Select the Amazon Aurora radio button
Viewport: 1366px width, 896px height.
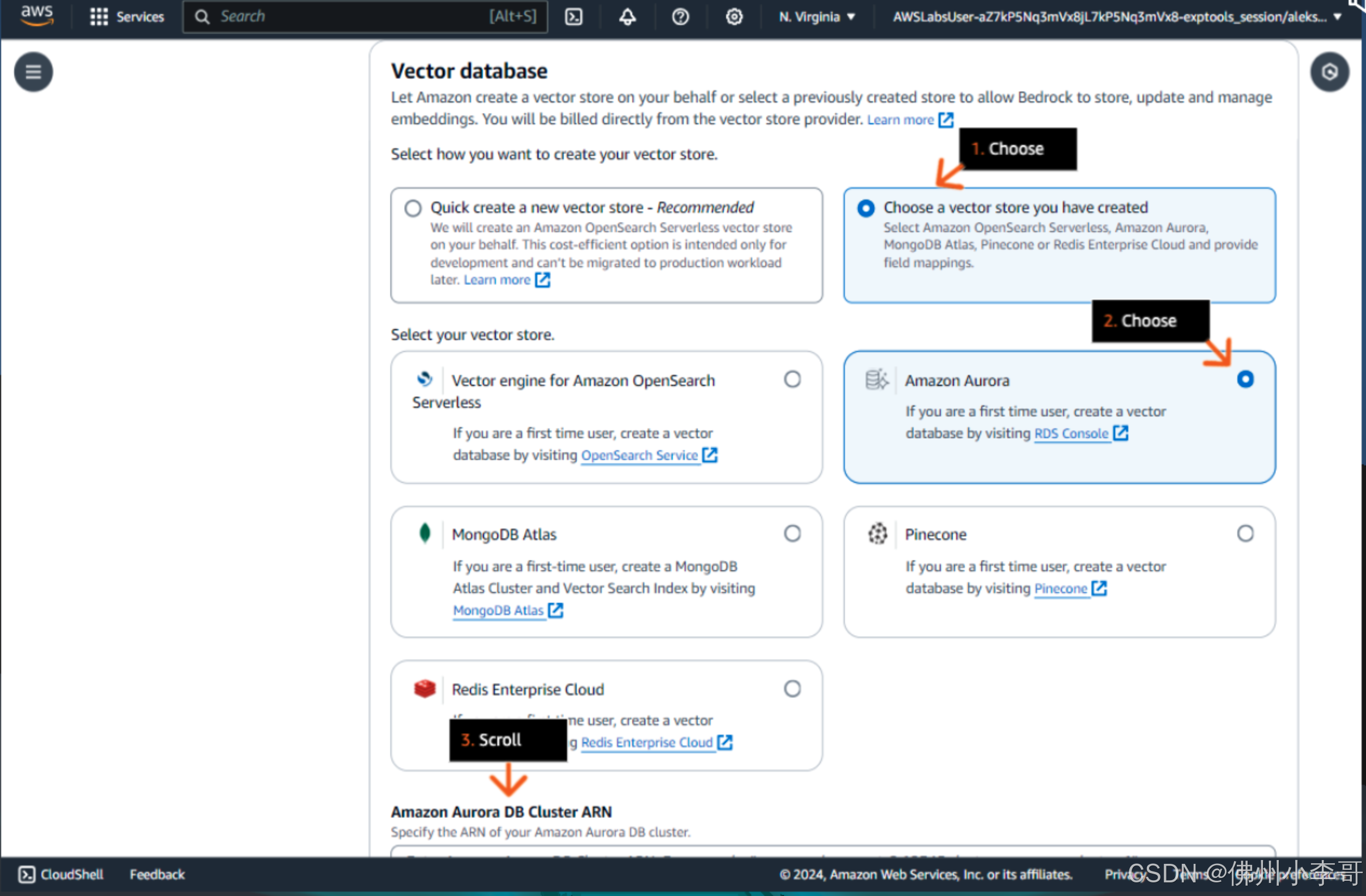coord(1245,379)
